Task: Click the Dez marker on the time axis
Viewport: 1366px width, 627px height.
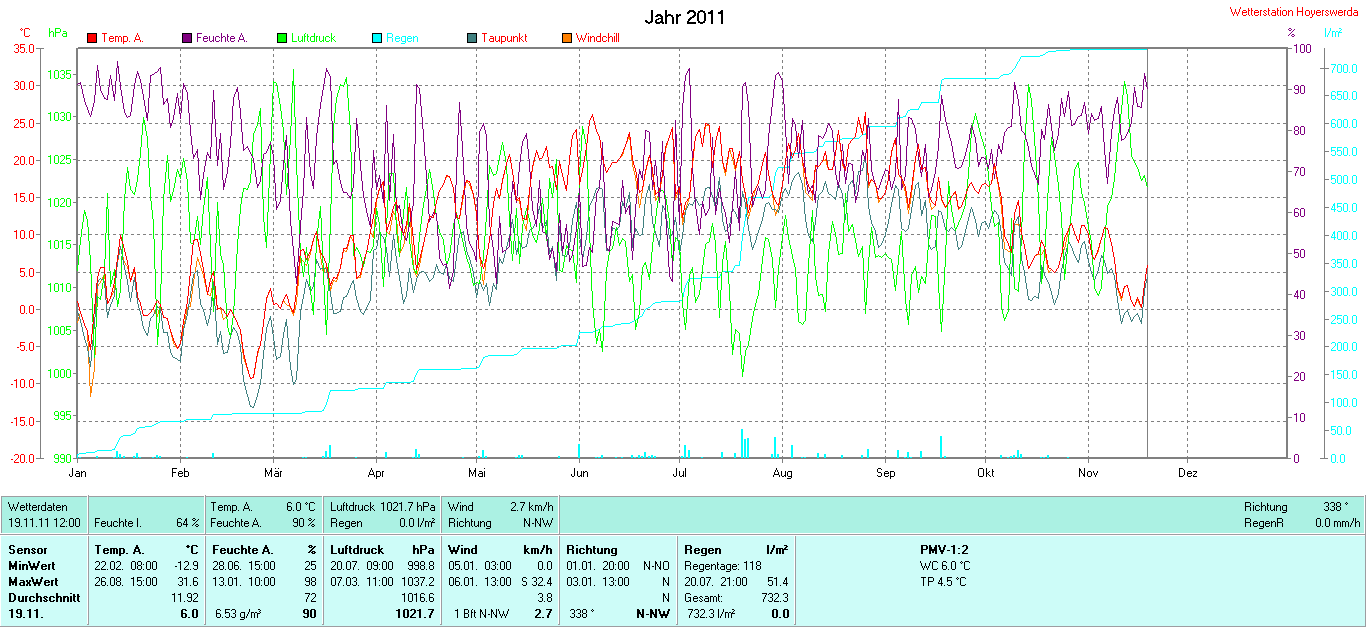Action: point(1187,473)
